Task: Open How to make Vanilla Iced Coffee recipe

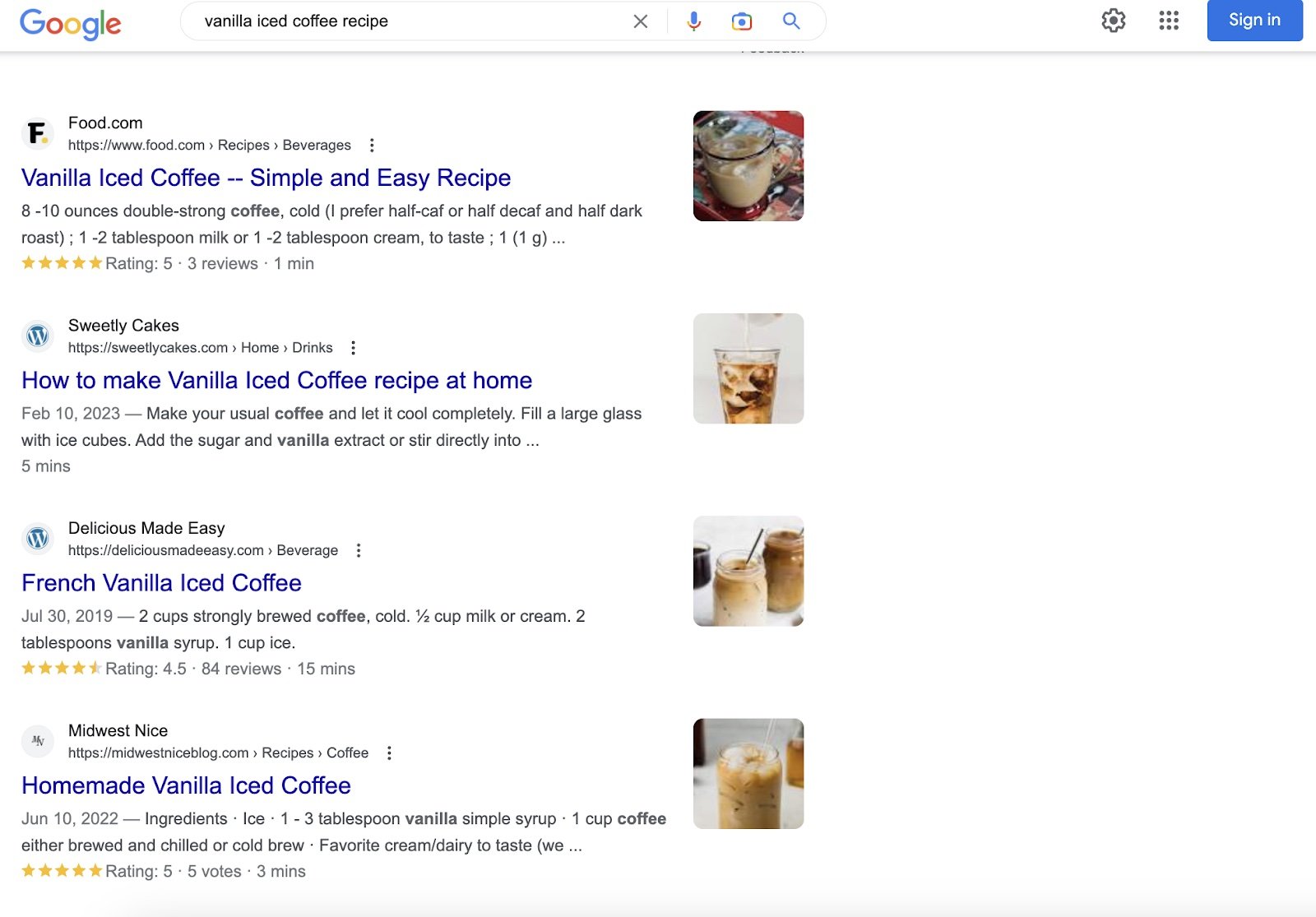Action: click(276, 380)
